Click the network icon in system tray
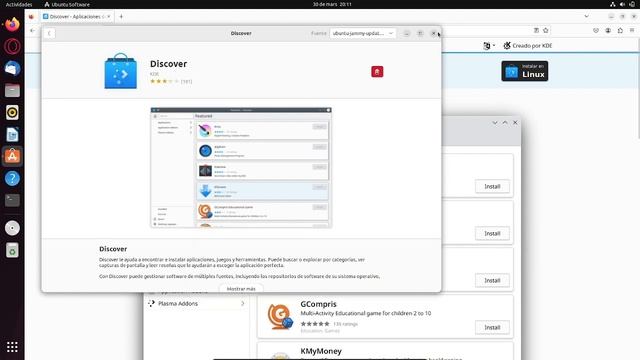The image size is (640, 360). (613, 4)
